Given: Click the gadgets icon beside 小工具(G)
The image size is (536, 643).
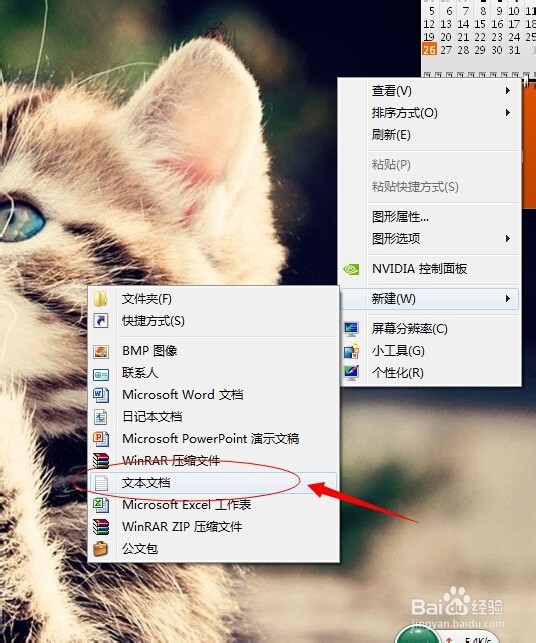Looking at the screenshot, I should tap(351, 351).
